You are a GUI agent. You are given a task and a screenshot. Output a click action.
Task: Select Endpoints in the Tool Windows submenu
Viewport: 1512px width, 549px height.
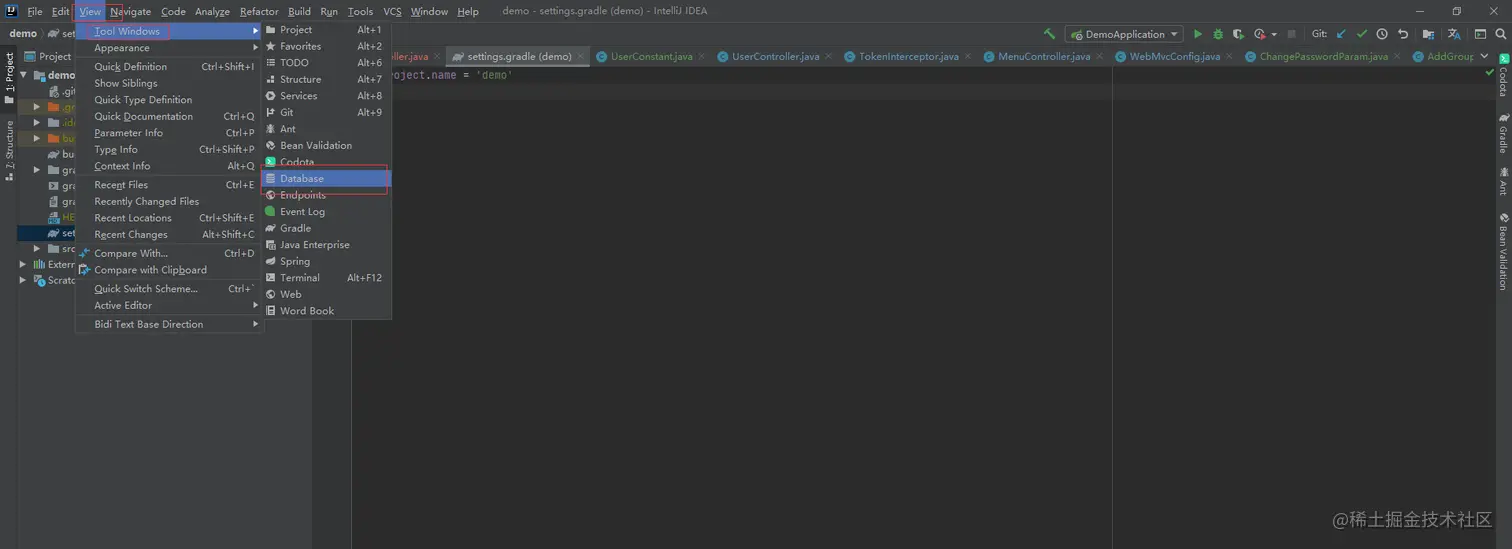pos(326,195)
